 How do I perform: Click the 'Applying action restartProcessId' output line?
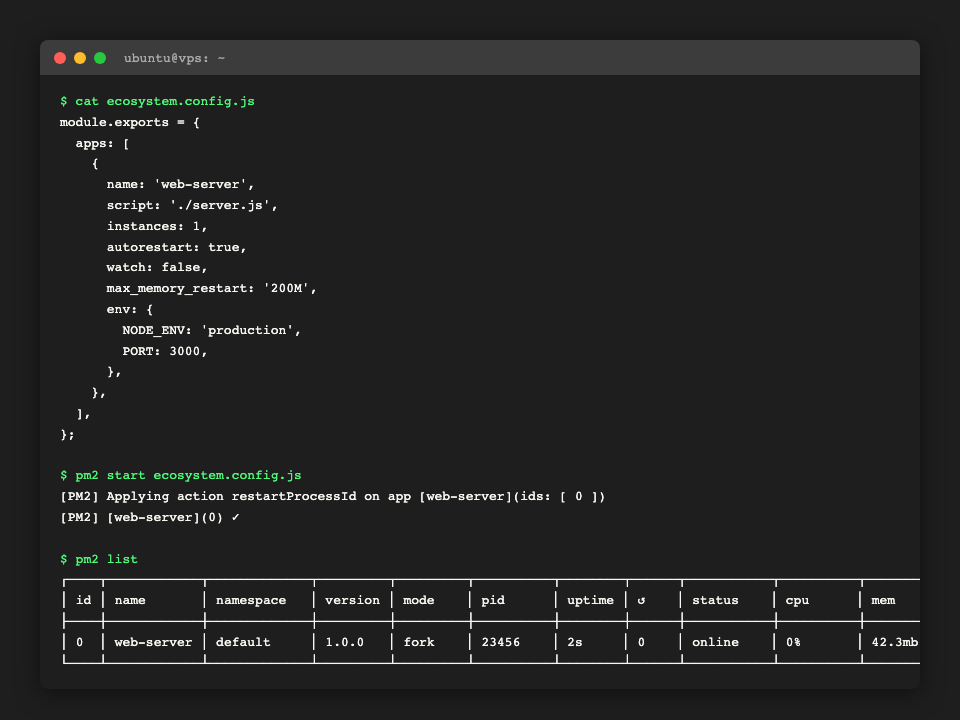click(x=332, y=497)
